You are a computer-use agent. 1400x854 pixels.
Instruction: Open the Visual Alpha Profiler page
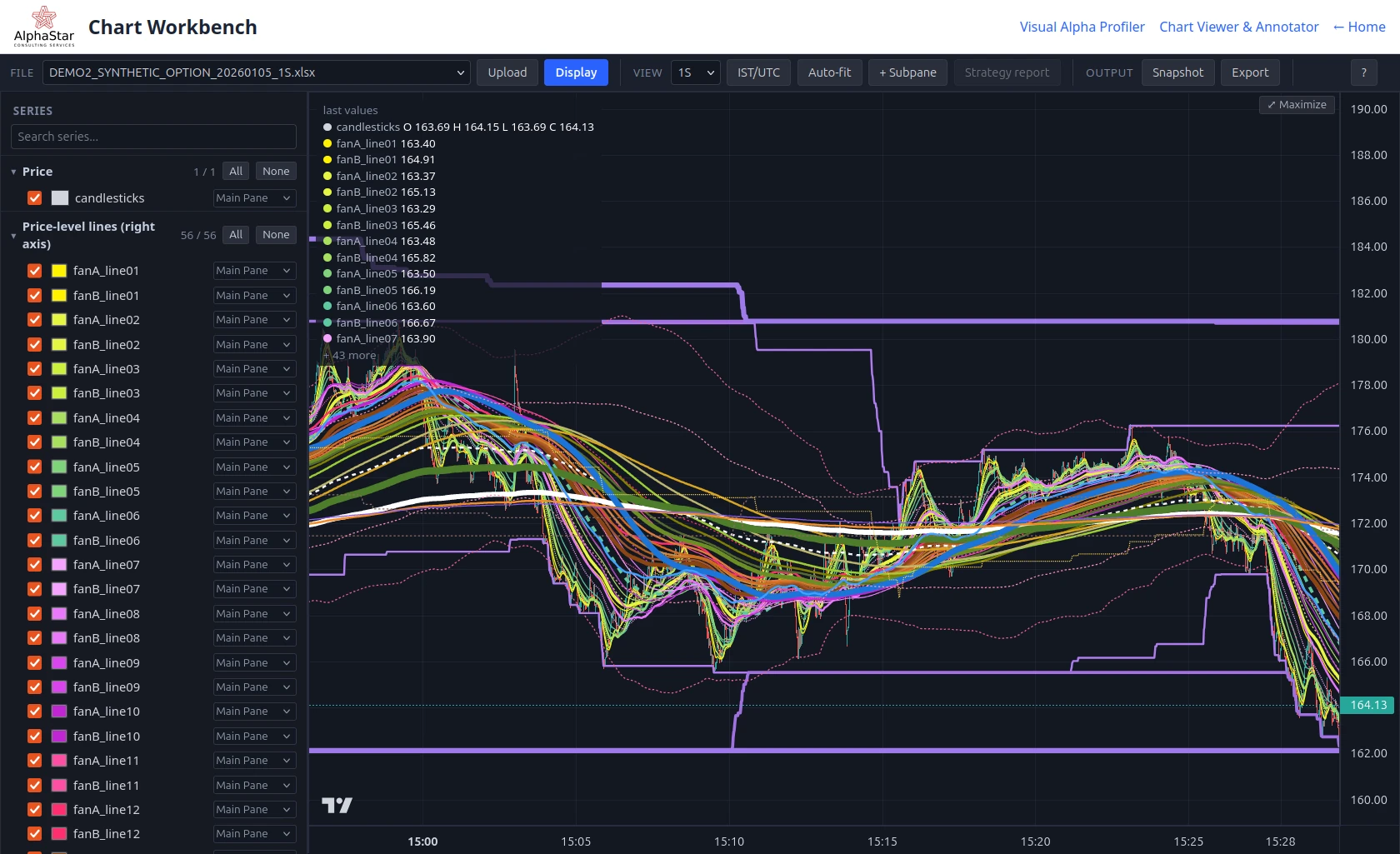(x=1082, y=27)
